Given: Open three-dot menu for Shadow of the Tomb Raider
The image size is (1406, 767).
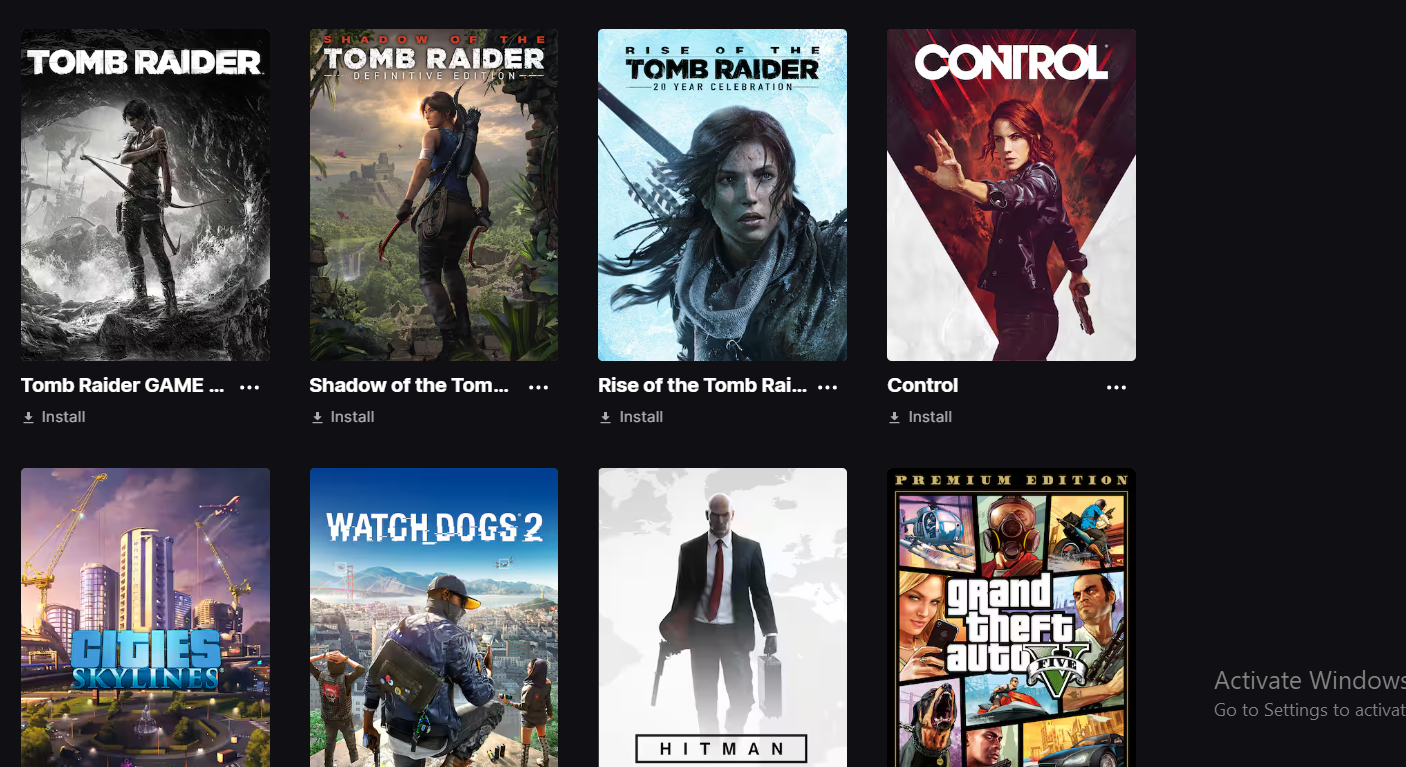Looking at the screenshot, I should click(x=538, y=387).
